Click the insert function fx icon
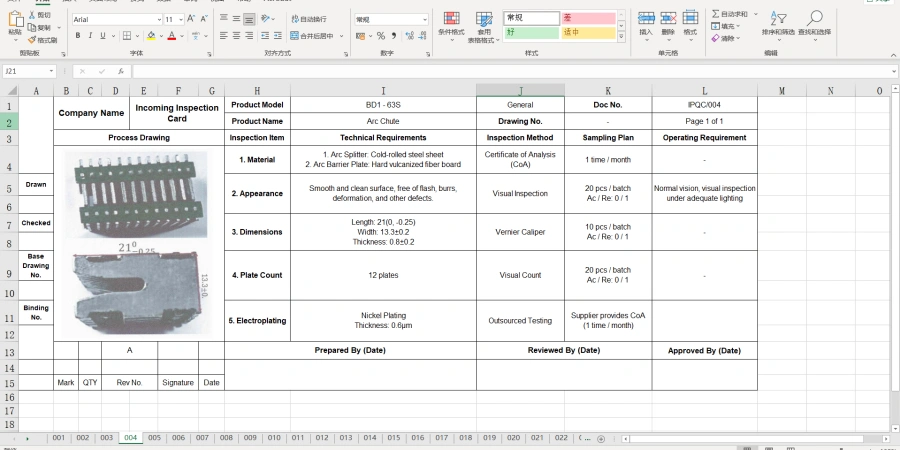 tap(121, 72)
